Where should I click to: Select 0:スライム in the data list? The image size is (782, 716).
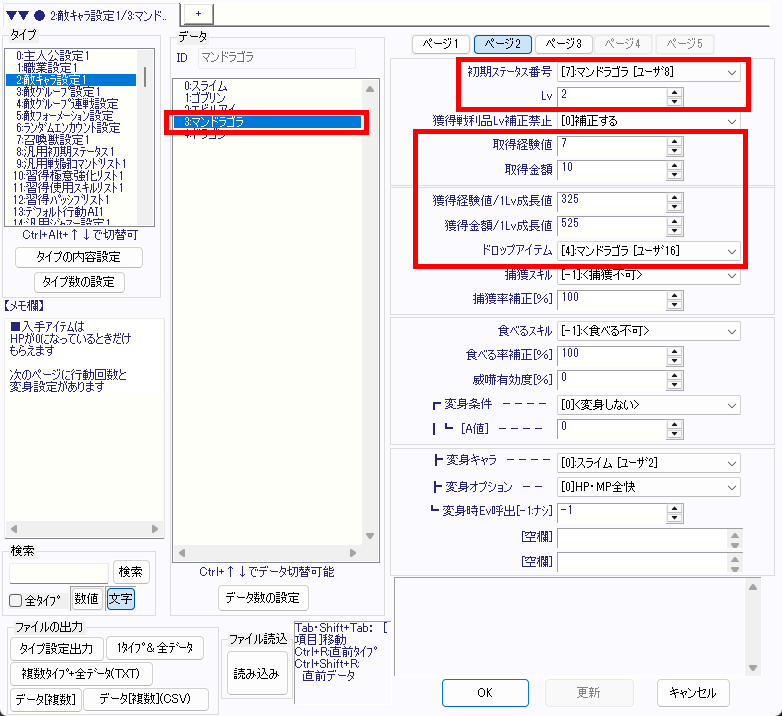click(205, 86)
